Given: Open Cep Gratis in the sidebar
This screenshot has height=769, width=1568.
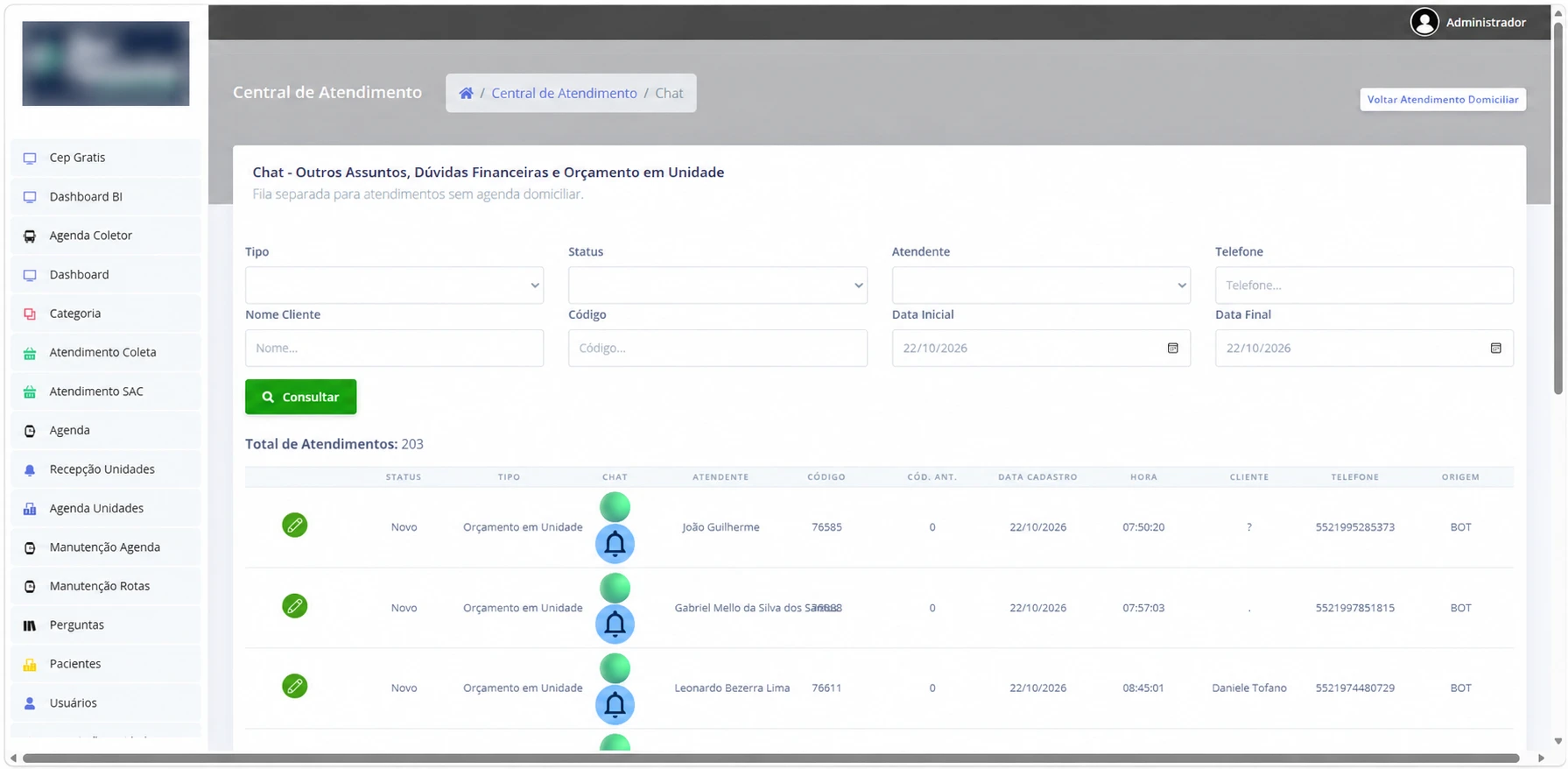Looking at the screenshot, I should (x=105, y=158).
